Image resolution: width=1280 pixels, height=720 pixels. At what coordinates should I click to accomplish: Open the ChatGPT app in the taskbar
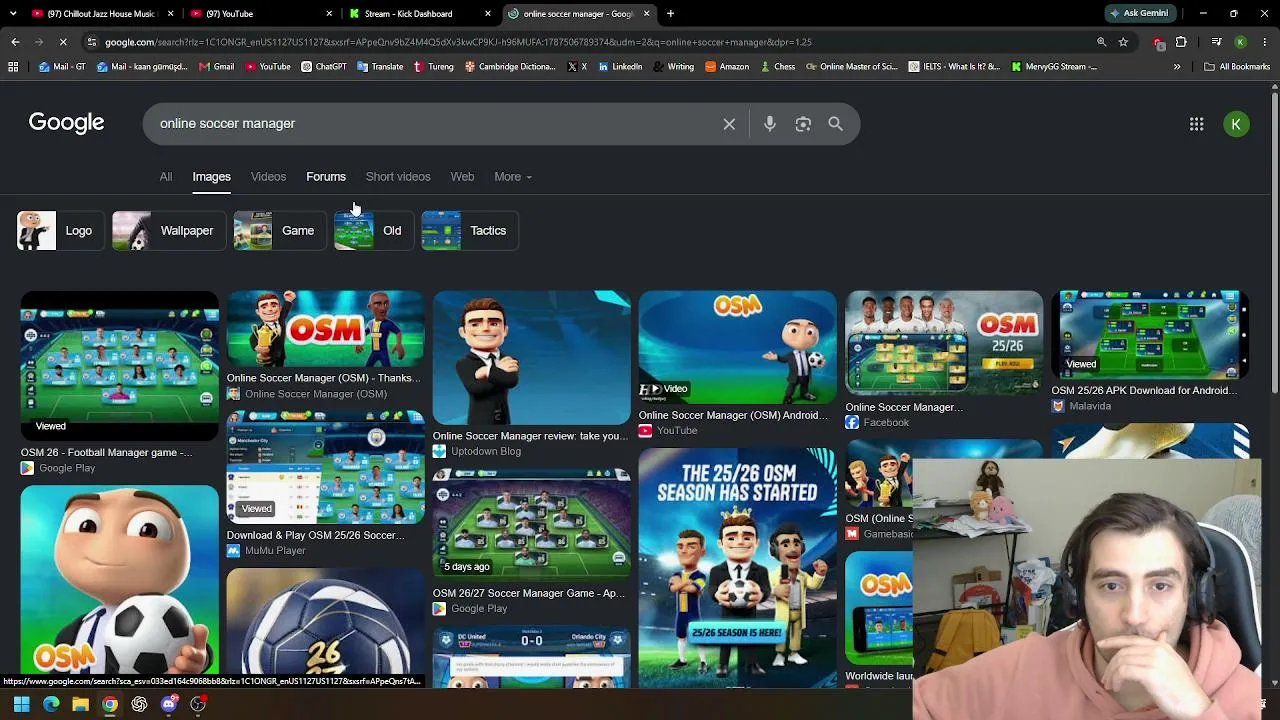139,704
